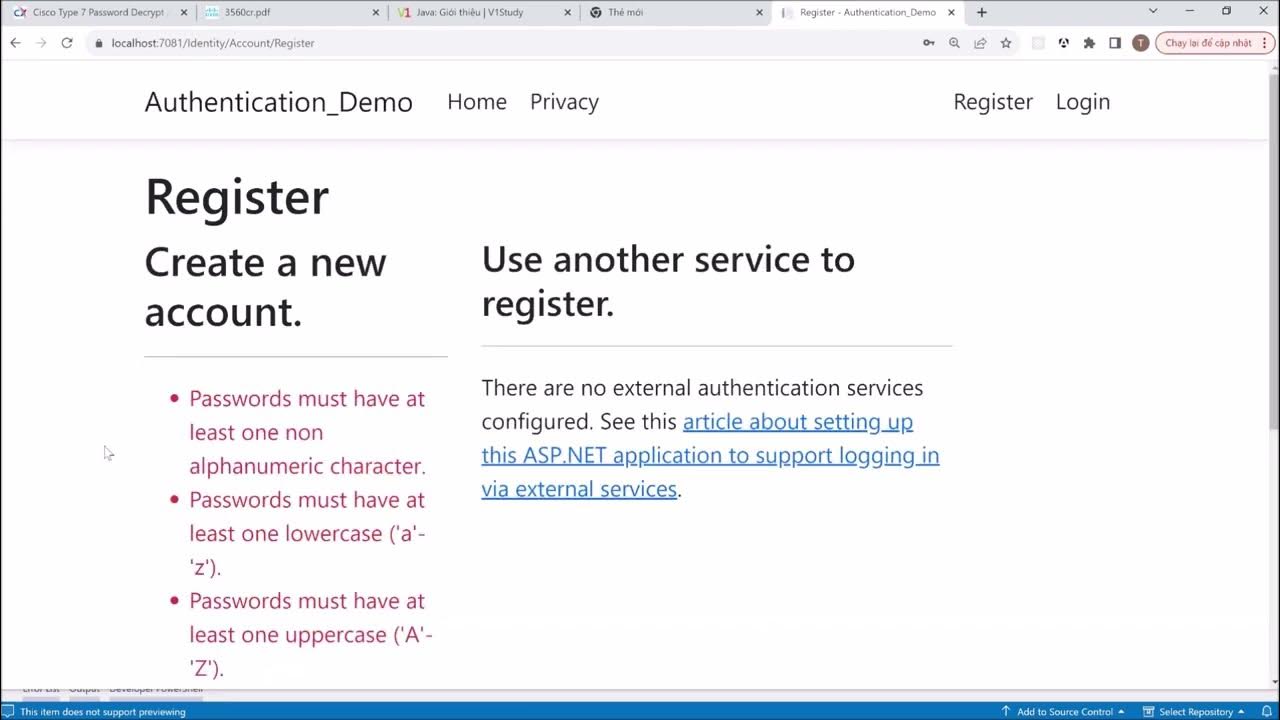Click Use another service to register heading

668,281
